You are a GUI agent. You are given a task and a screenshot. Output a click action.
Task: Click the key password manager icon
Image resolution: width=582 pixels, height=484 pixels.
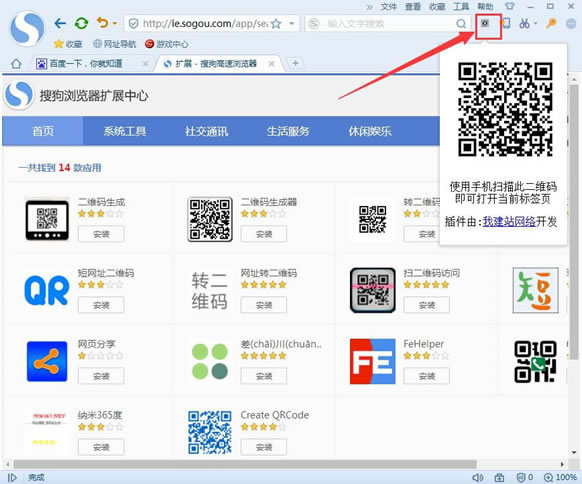click(551, 23)
